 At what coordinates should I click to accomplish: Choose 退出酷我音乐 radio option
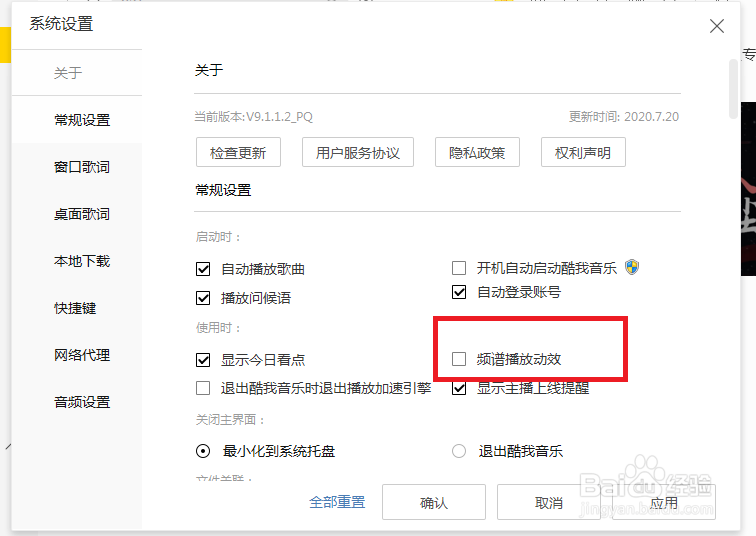459,451
